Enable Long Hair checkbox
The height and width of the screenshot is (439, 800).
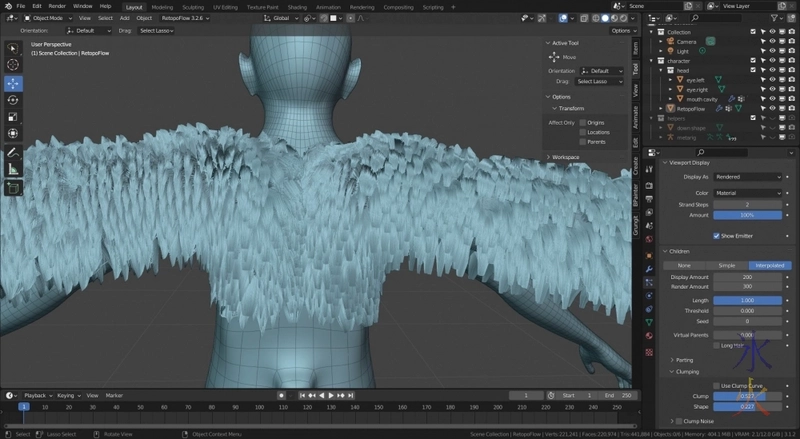coord(716,346)
